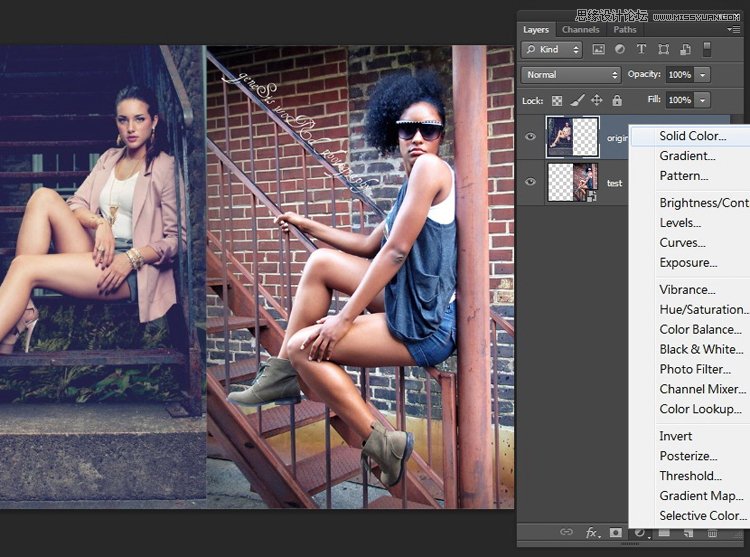750x557 pixels.
Task: Expand the Opacity slider dropdown arrow
Action: (703, 75)
